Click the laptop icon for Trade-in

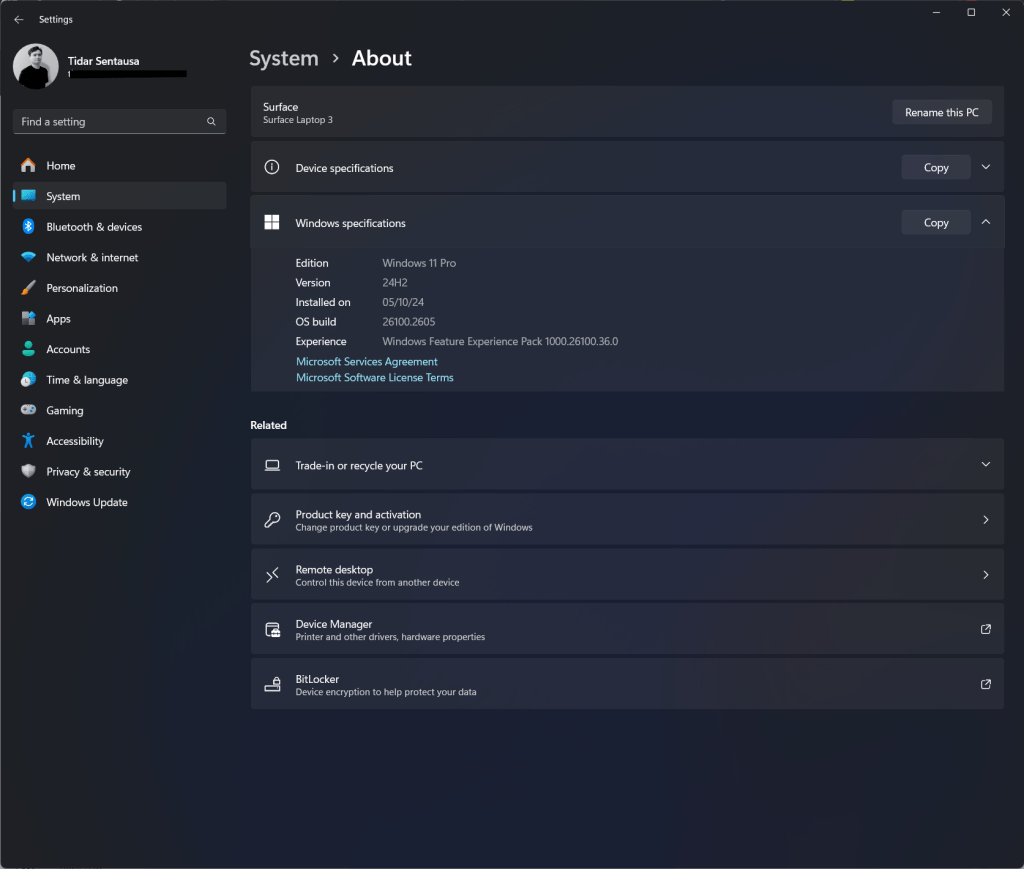point(272,465)
